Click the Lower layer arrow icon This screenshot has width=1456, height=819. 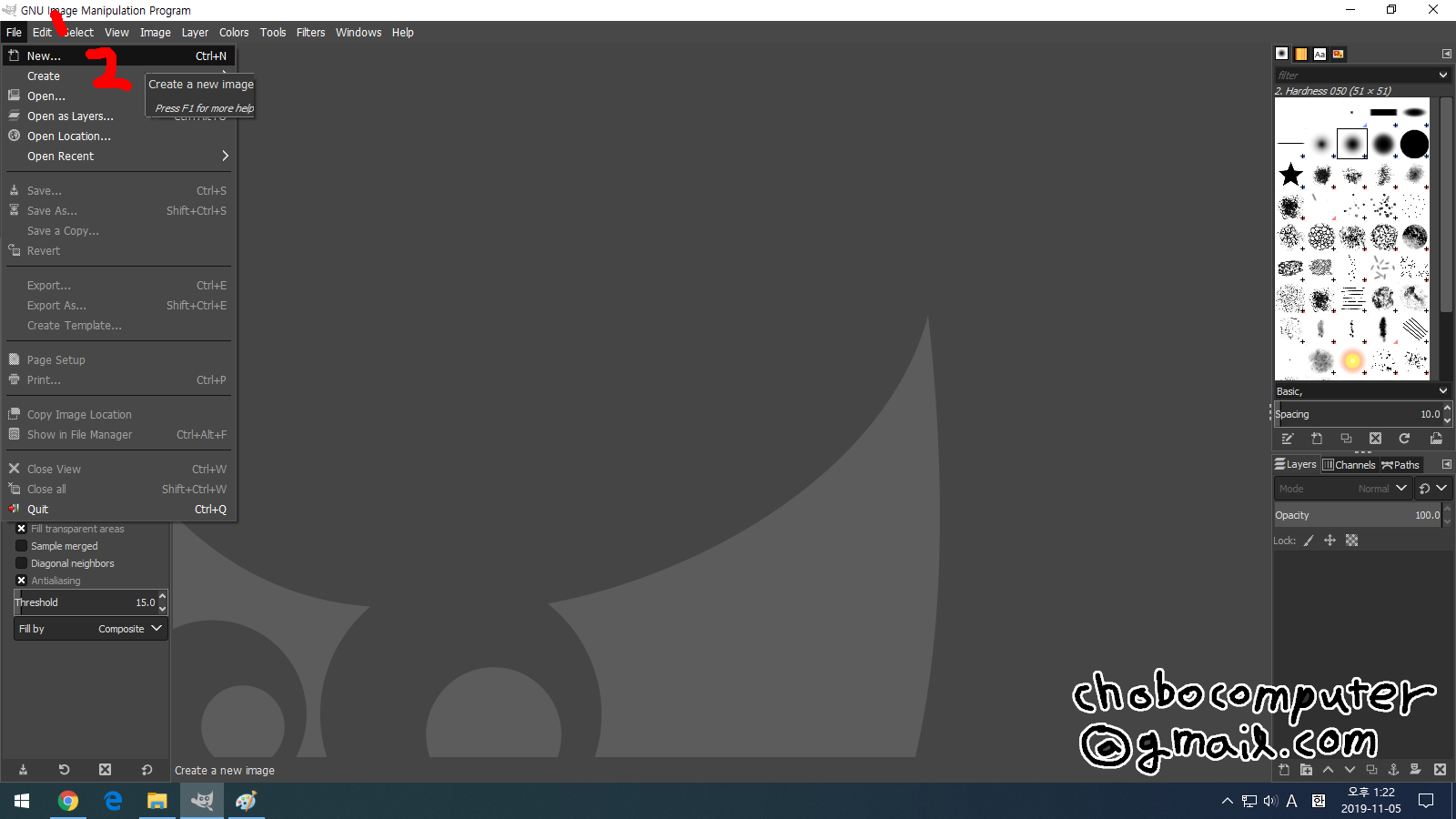(x=1350, y=770)
